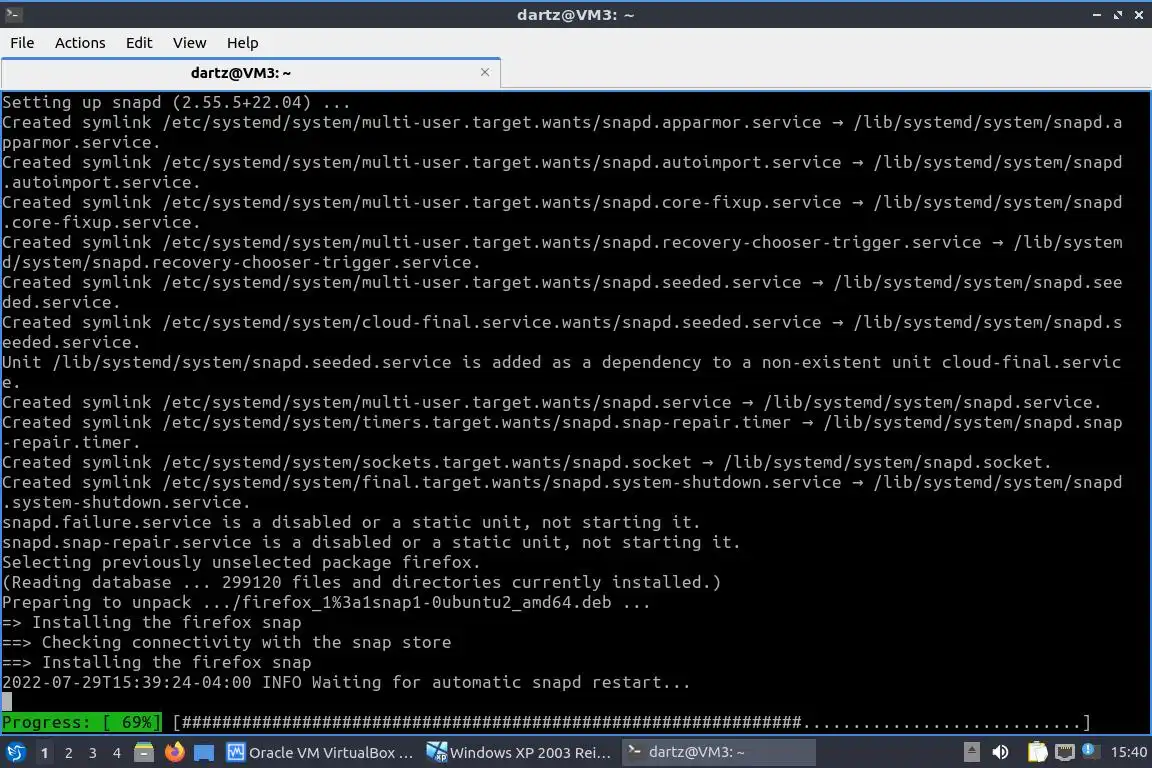
Task: Click 'Preparing to unpack' firefox deb line
Action: click(326, 603)
